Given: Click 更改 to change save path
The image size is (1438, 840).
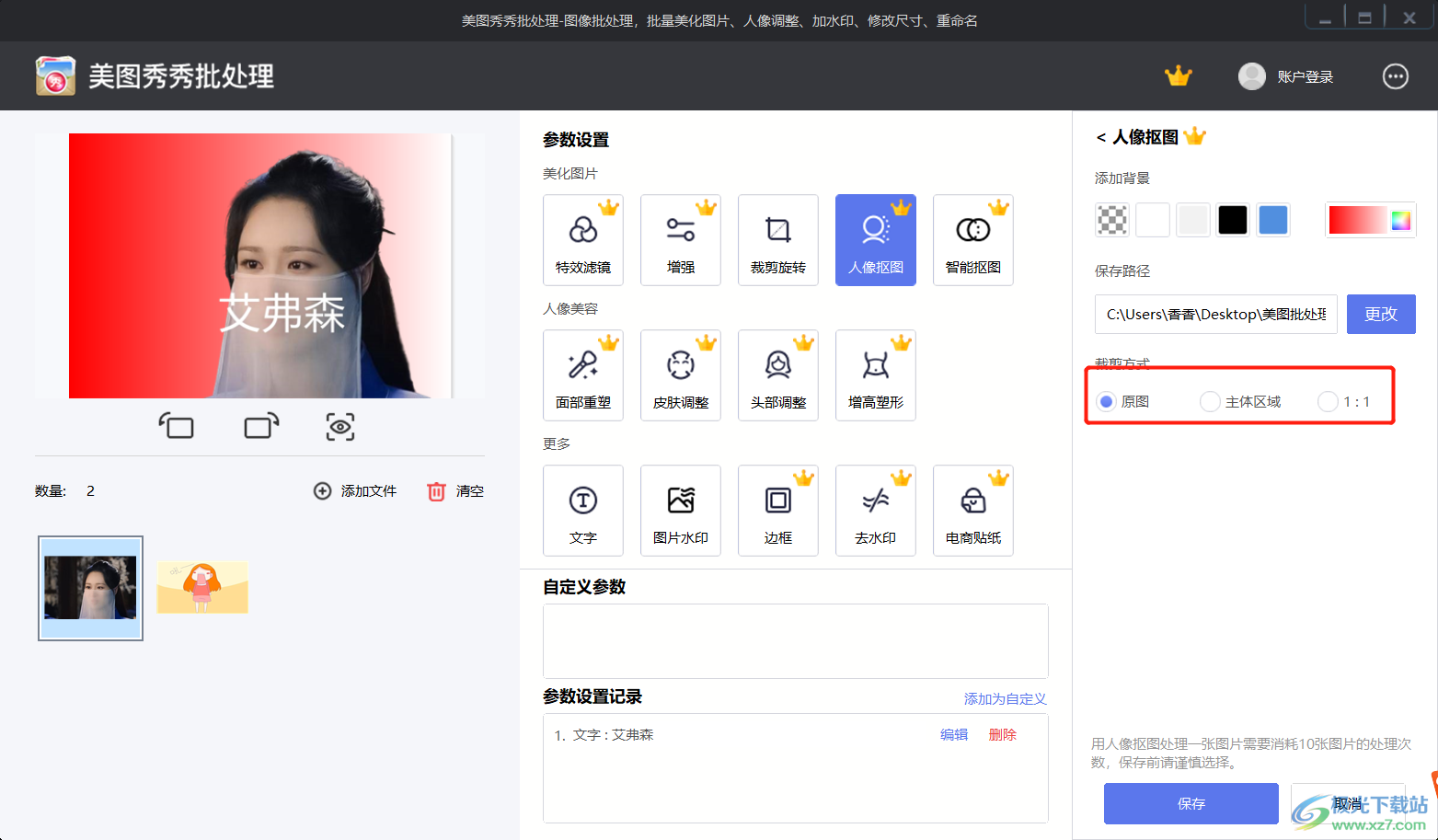Looking at the screenshot, I should [1381, 315].
